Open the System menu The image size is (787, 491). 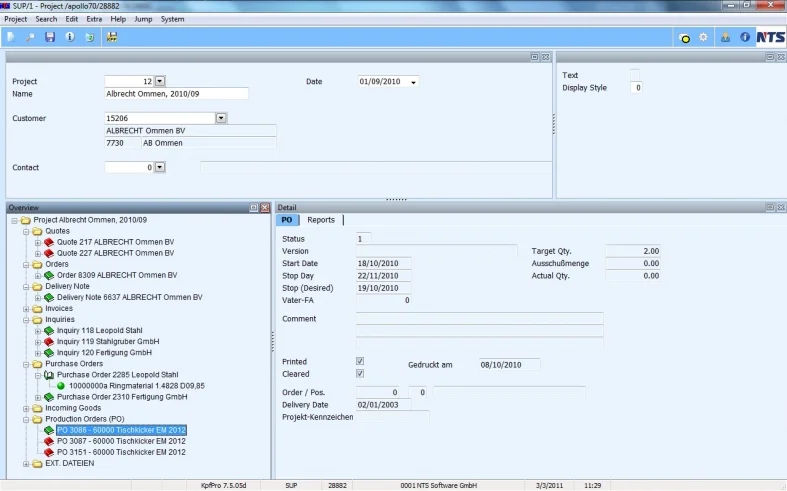pyautogui.click(x=172, y=19)
